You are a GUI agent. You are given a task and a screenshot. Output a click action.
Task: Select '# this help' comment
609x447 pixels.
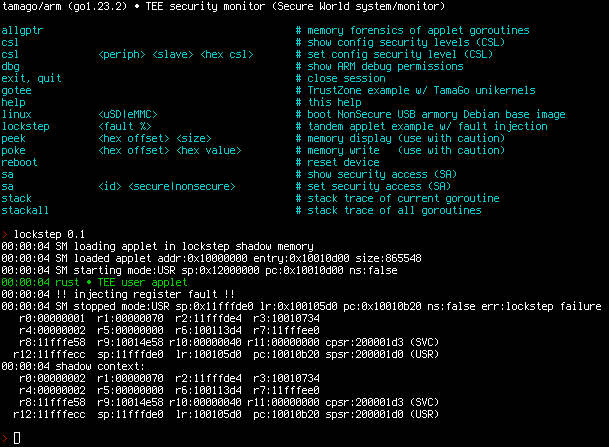coord(329,103)
